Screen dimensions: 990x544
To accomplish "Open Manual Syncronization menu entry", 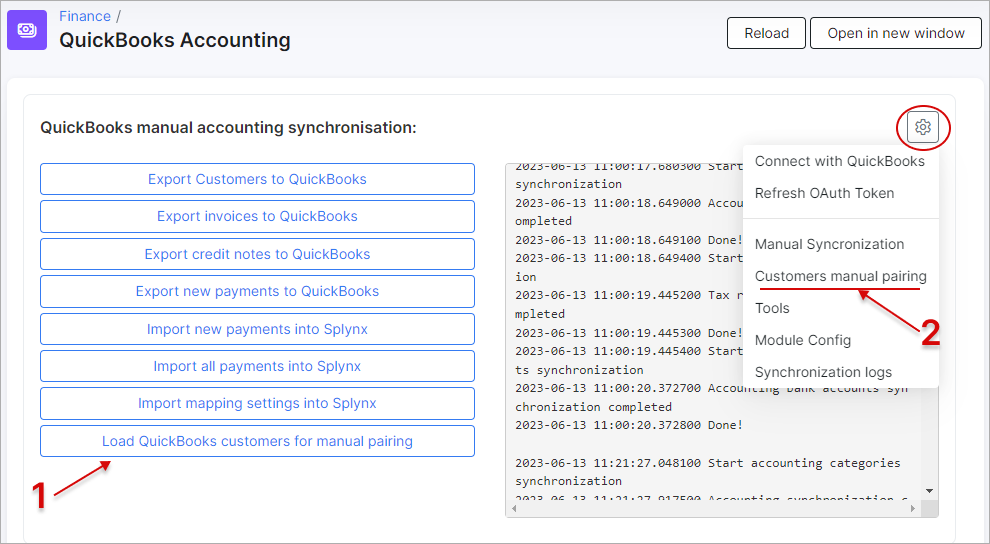I will (x=829, y=244).
